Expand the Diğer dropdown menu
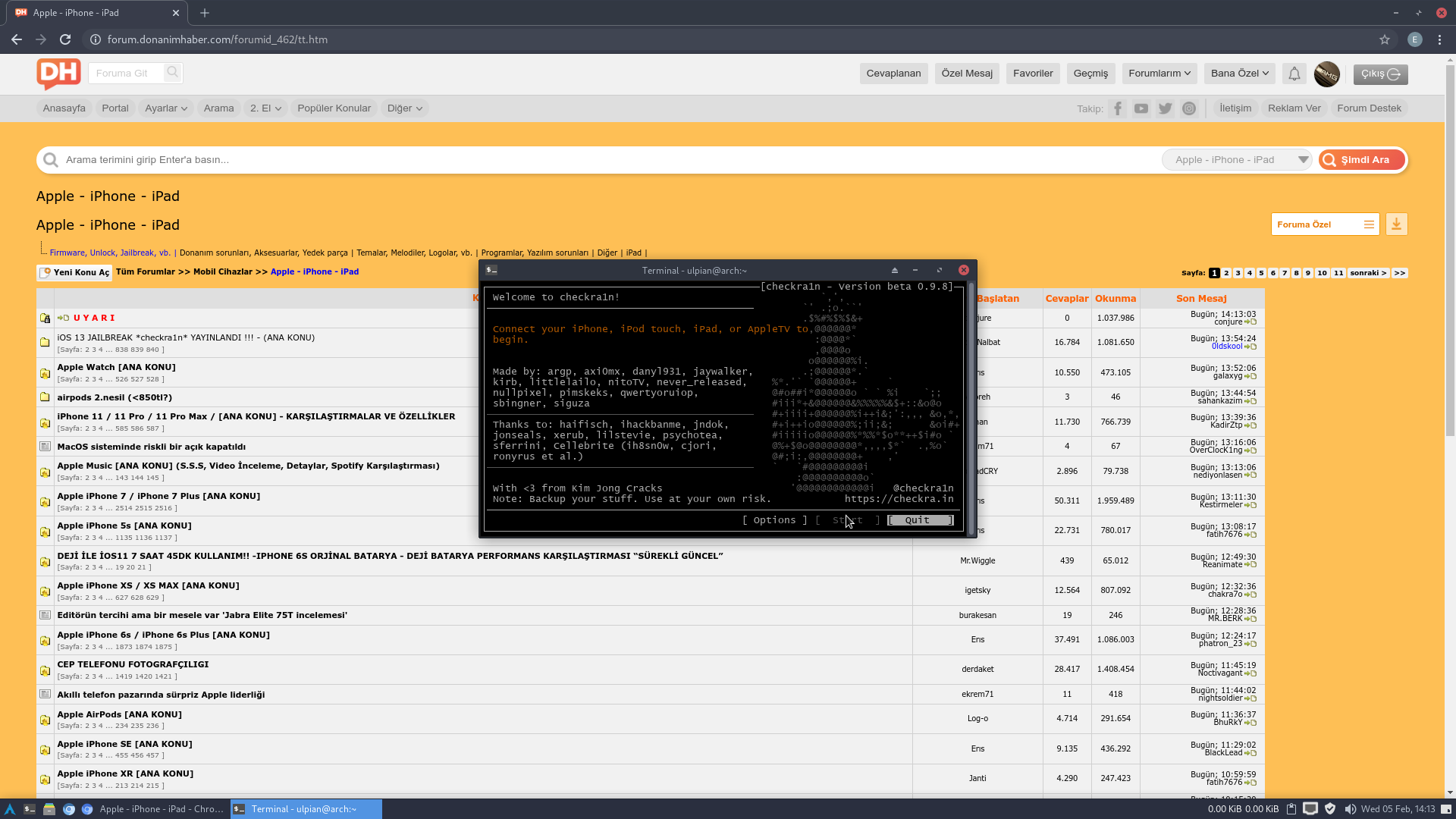Viewport: 1456px width, 819px height. coord(405,108)
